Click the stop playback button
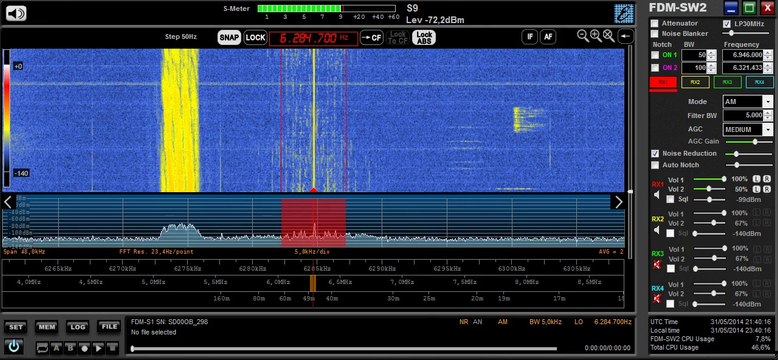 [x=113, y=348]
